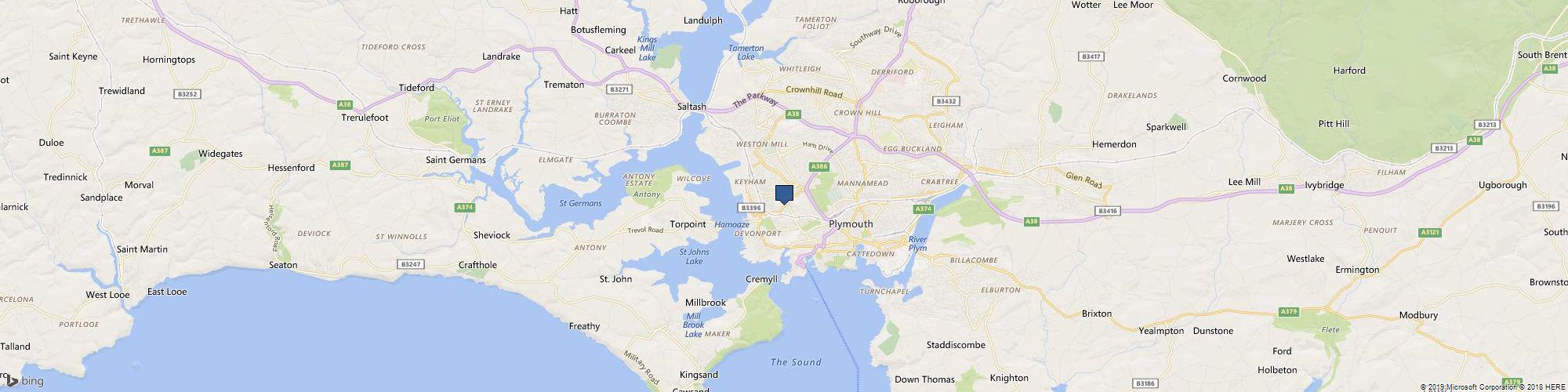This screenshot has height=392, width=1568.
Task: Click the blue location pin marker
Action: 784,194
